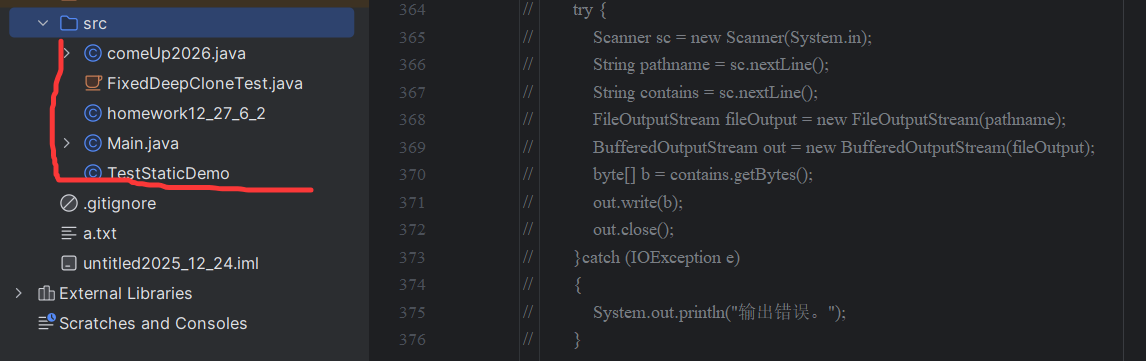Place cursor on 'String contains = sc.nextLine();'
Screen dimensions: 1146x361
[705, 93]
